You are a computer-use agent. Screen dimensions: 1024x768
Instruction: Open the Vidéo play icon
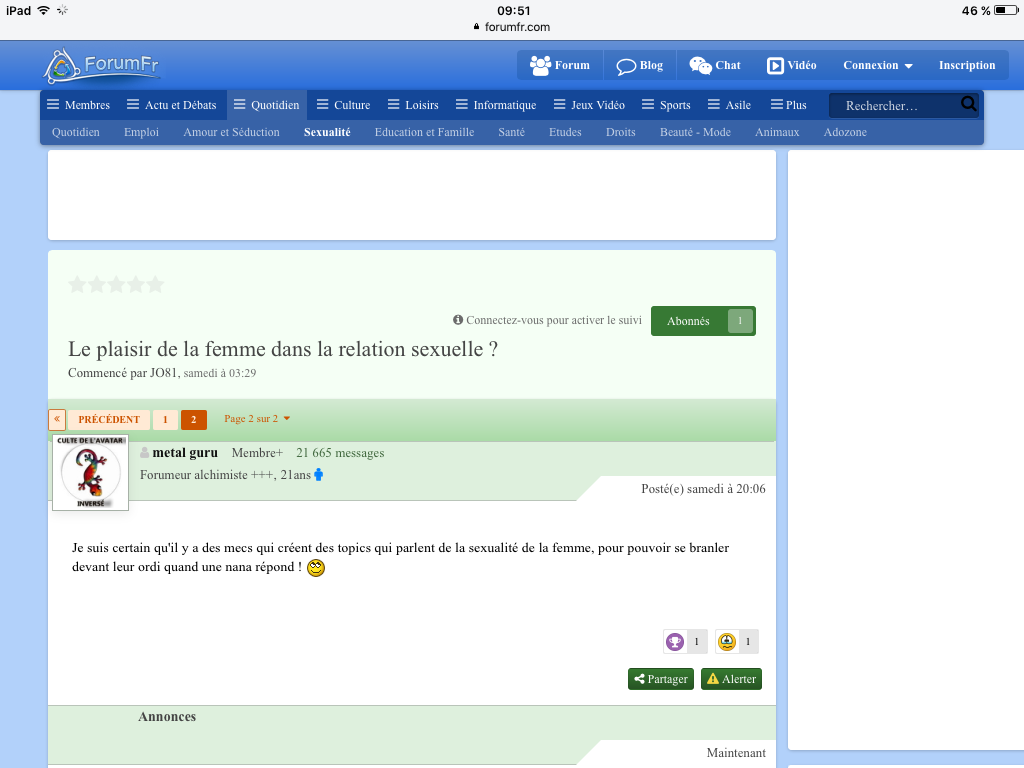tap(775, 65)
